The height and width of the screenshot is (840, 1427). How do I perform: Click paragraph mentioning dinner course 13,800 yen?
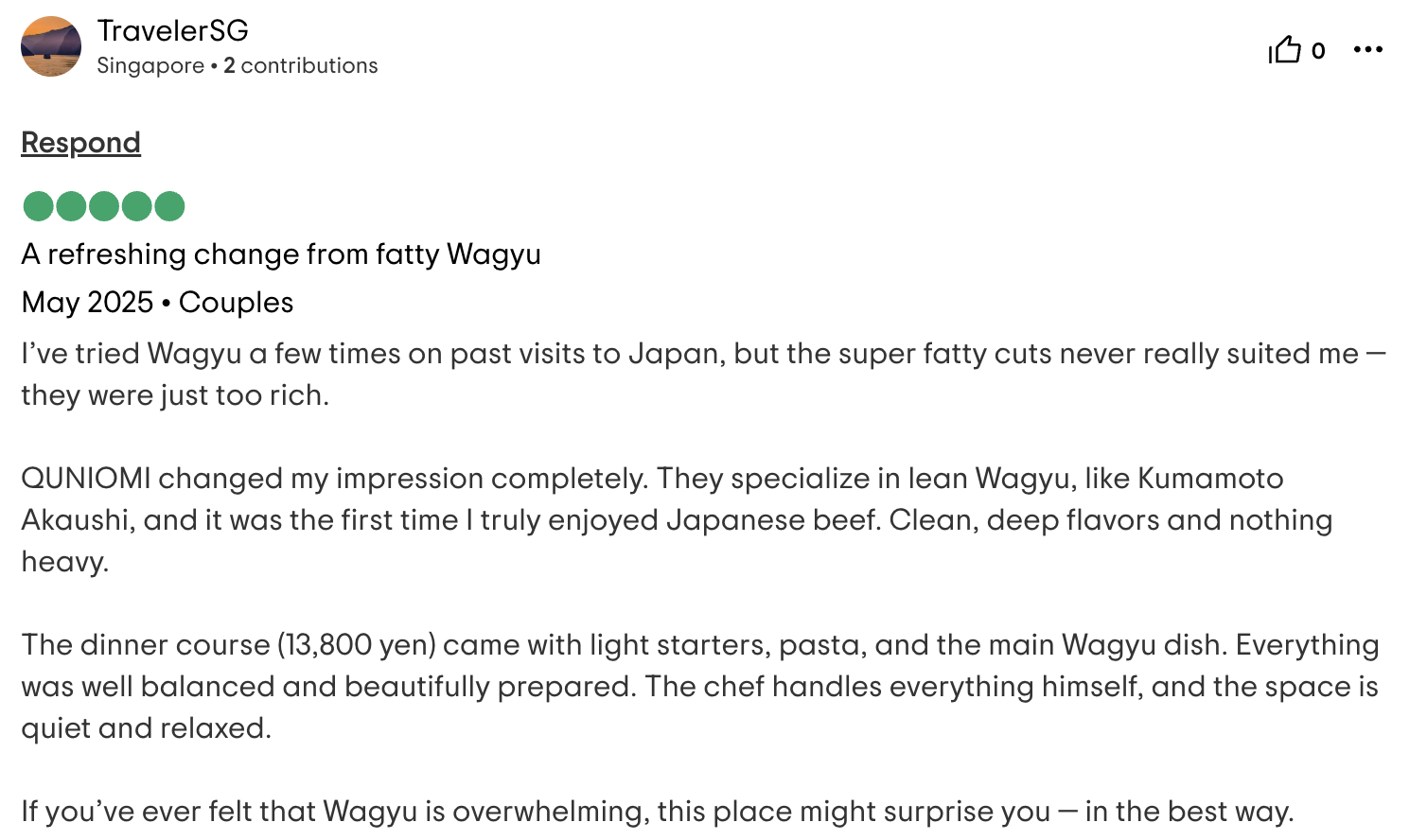coord(700,687)
